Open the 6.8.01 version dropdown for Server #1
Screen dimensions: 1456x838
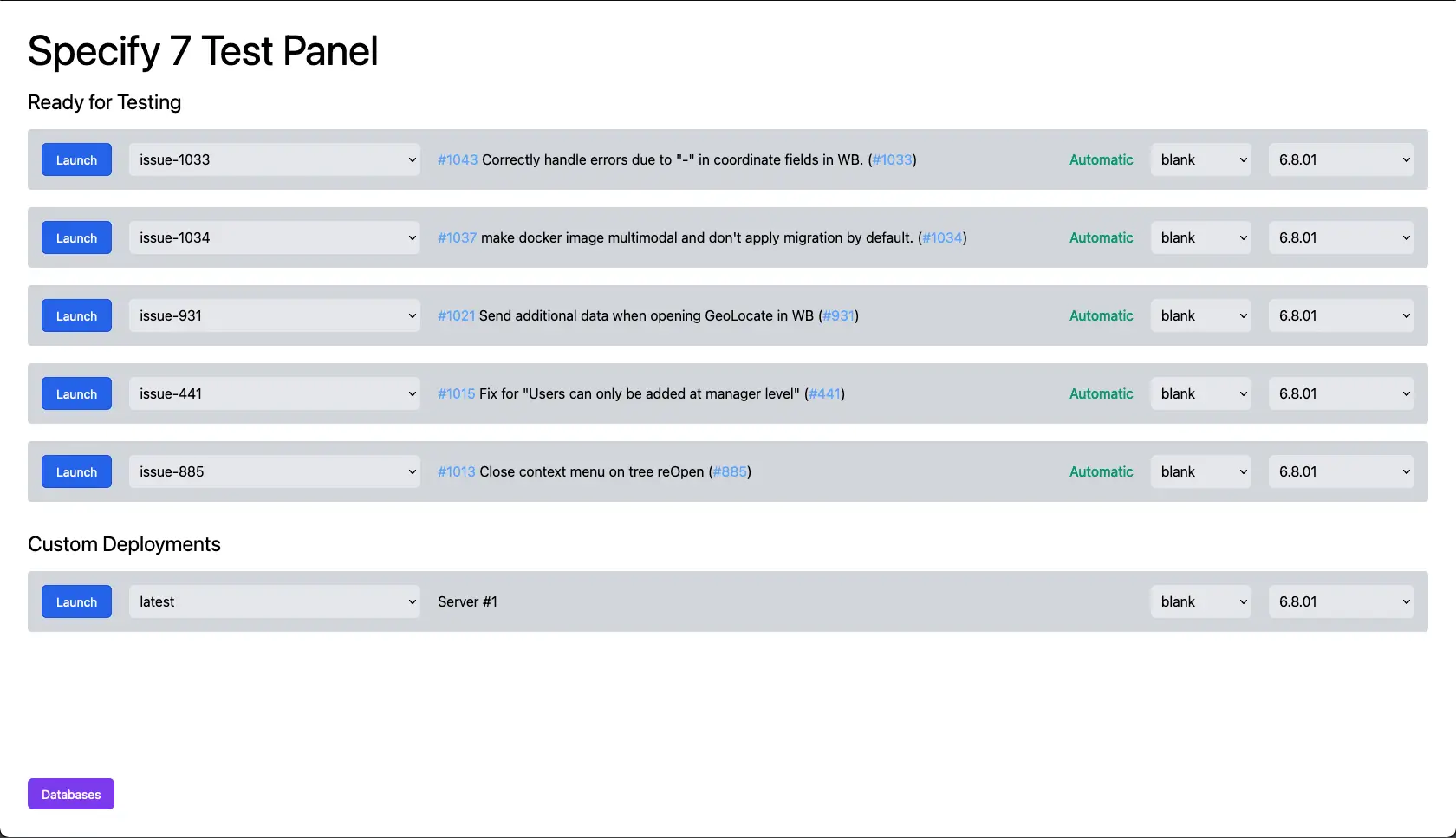click(1341, 601)
